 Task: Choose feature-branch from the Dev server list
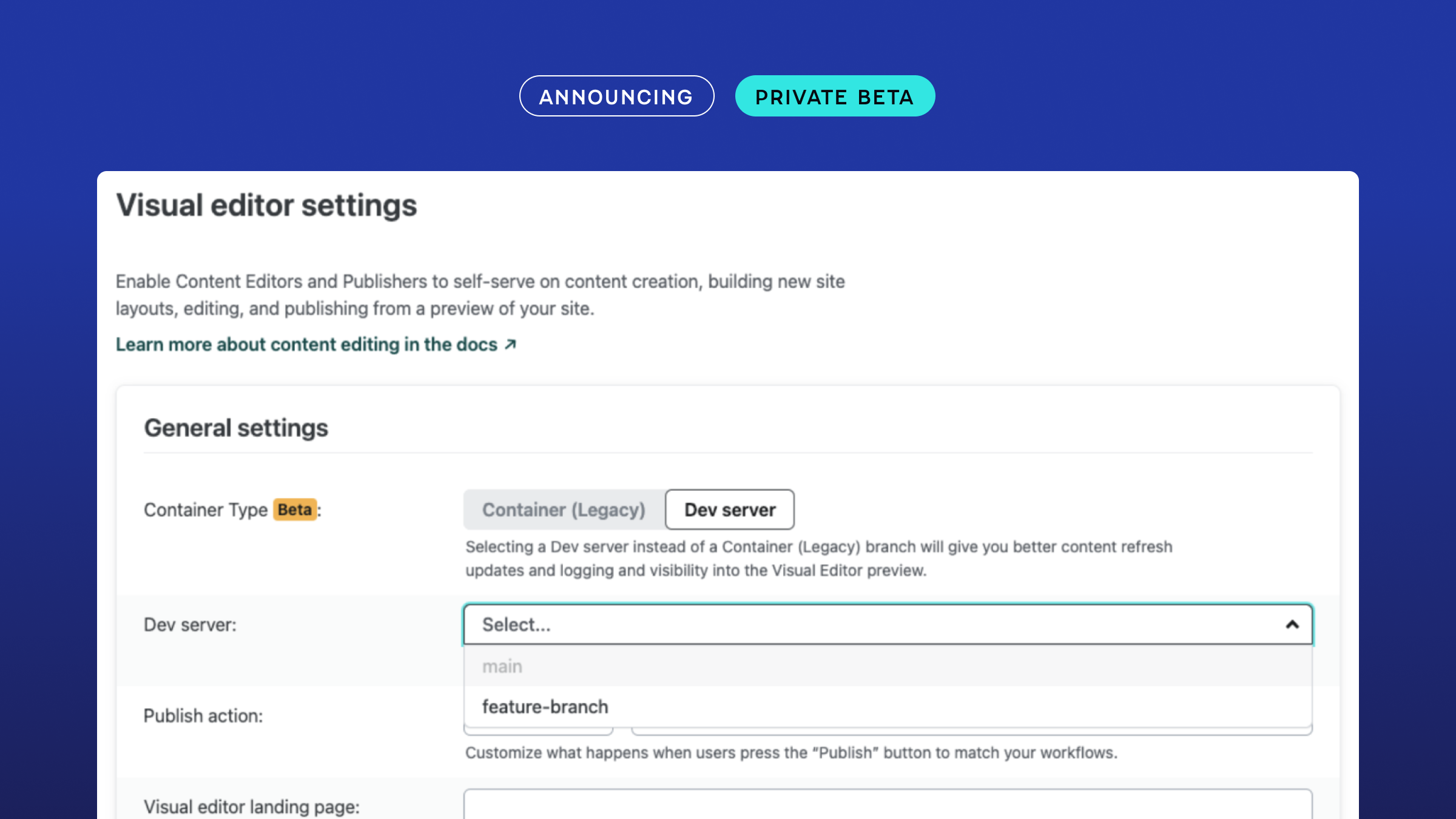click(x=545, y=706)
